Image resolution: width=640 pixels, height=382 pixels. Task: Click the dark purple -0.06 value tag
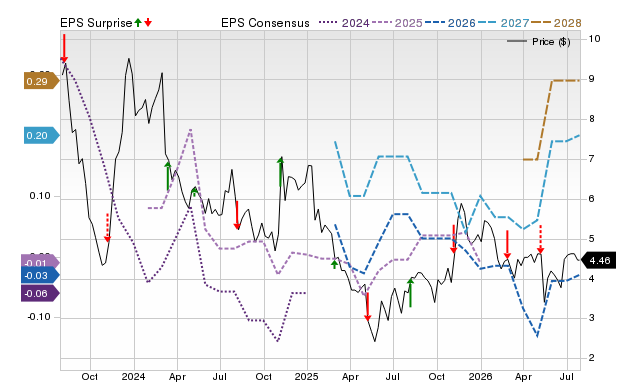pos(40,293)
